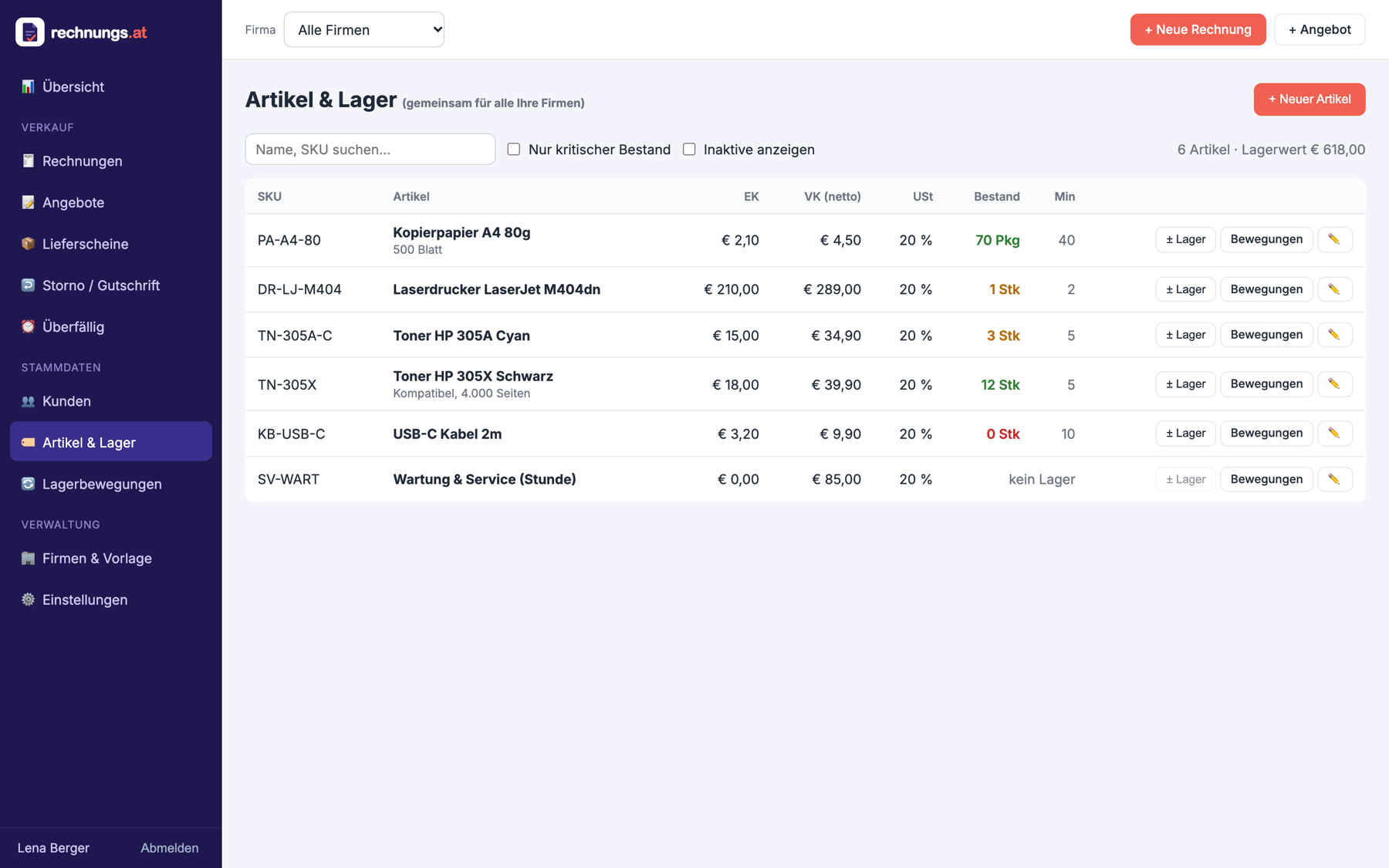Open the Alle Firmen company dropdown
The height and width of the screenshot is (868, 1389).
[364, 29]
